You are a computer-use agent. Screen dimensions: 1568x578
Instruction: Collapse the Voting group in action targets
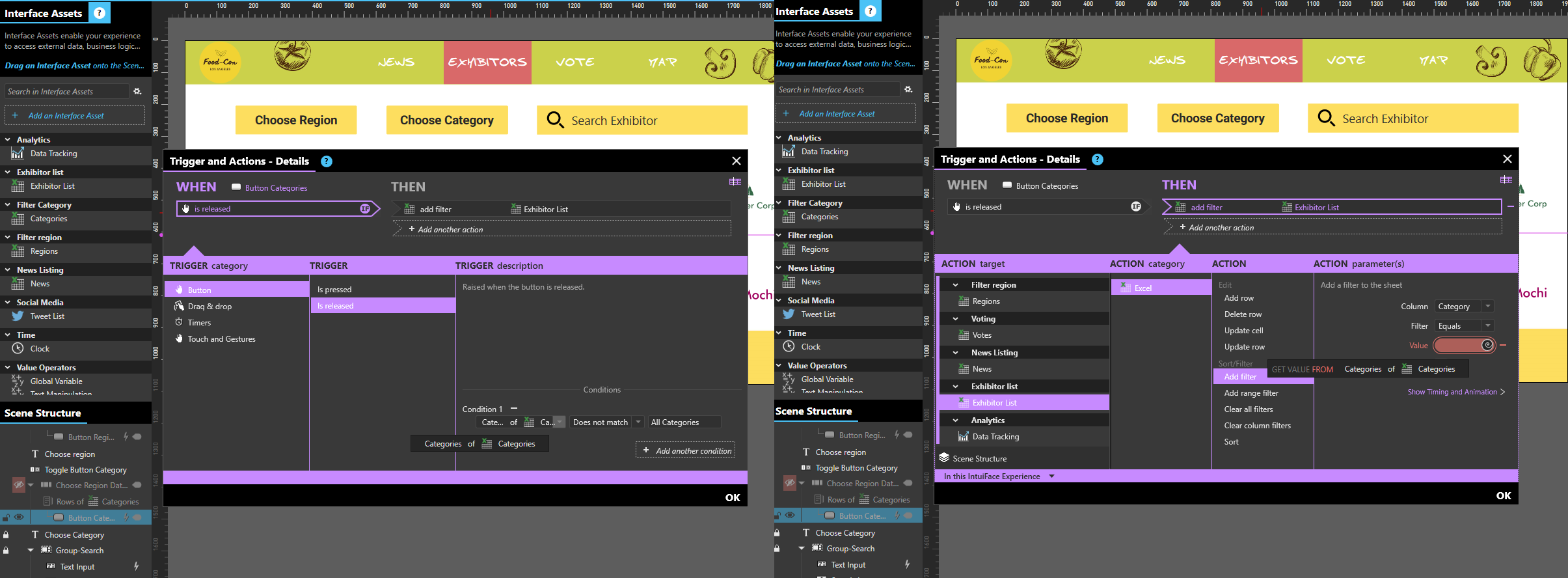955,319
